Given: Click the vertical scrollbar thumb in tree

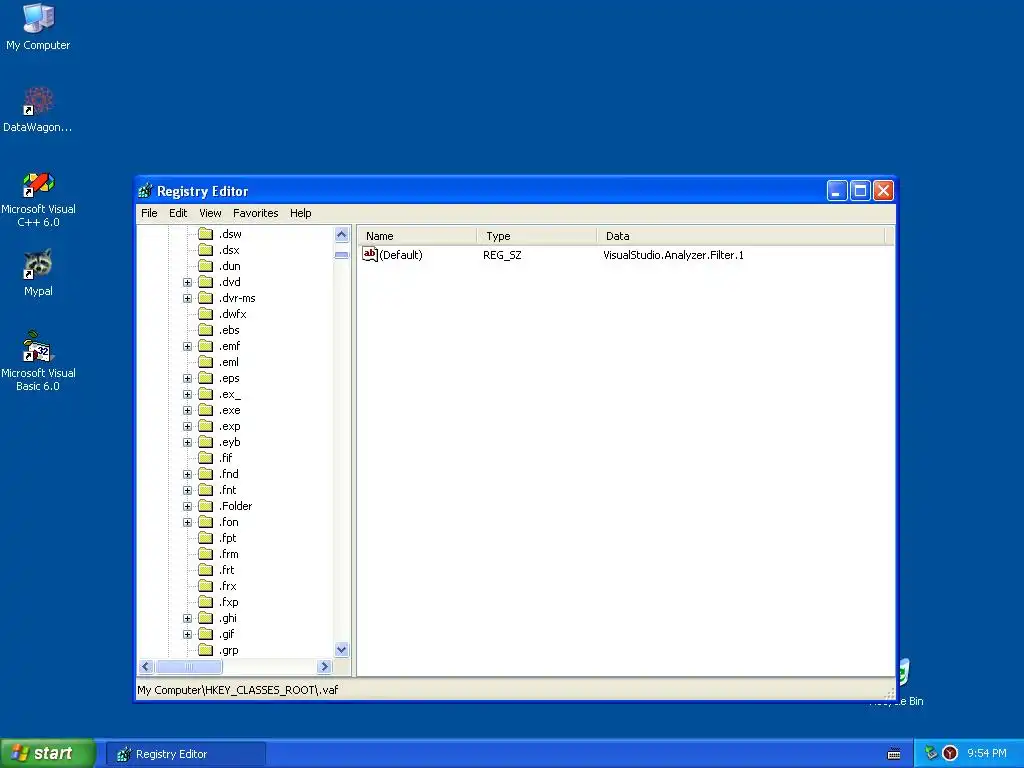Looking at the screenshot, I should tap(342, 255).
